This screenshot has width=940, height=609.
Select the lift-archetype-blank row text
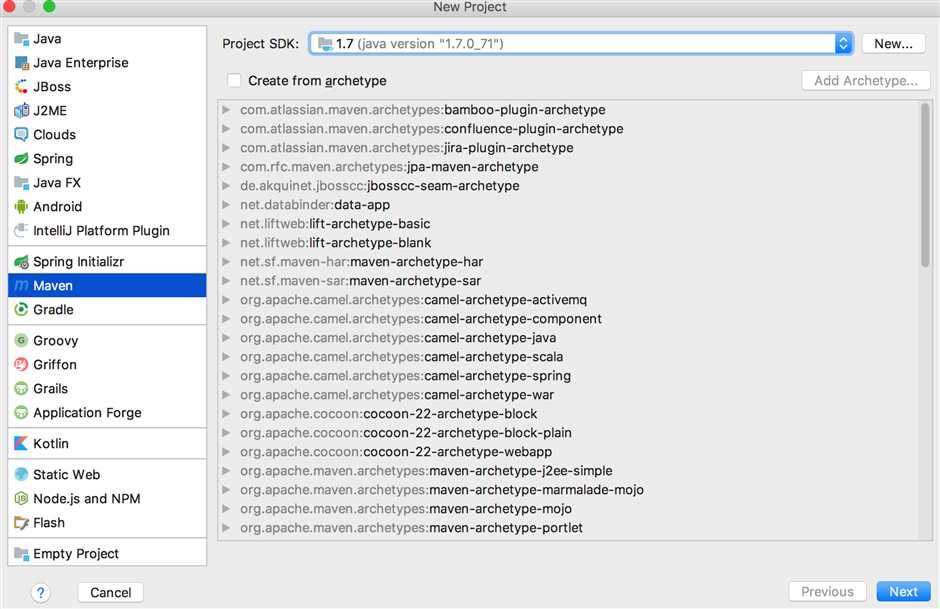coord(336,243)
